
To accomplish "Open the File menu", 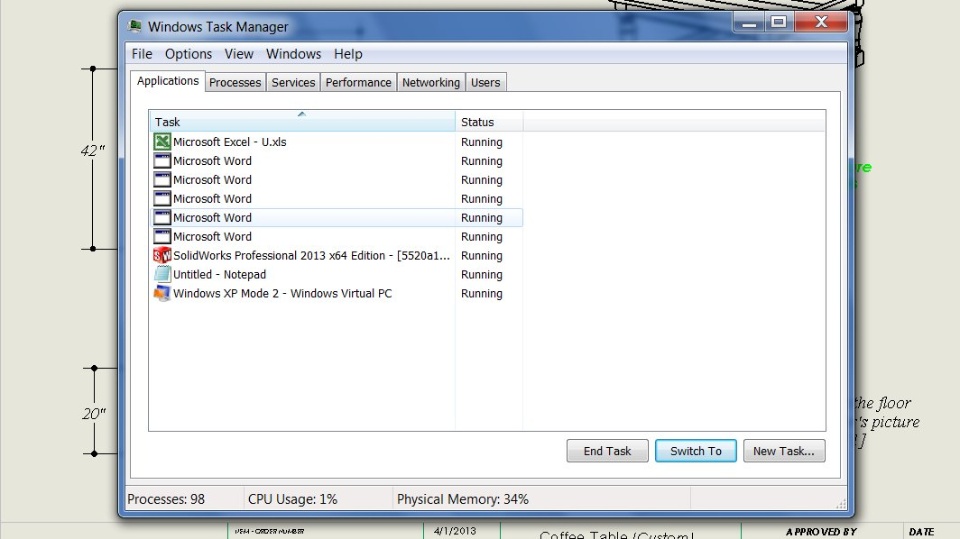I will click(141, 54).
